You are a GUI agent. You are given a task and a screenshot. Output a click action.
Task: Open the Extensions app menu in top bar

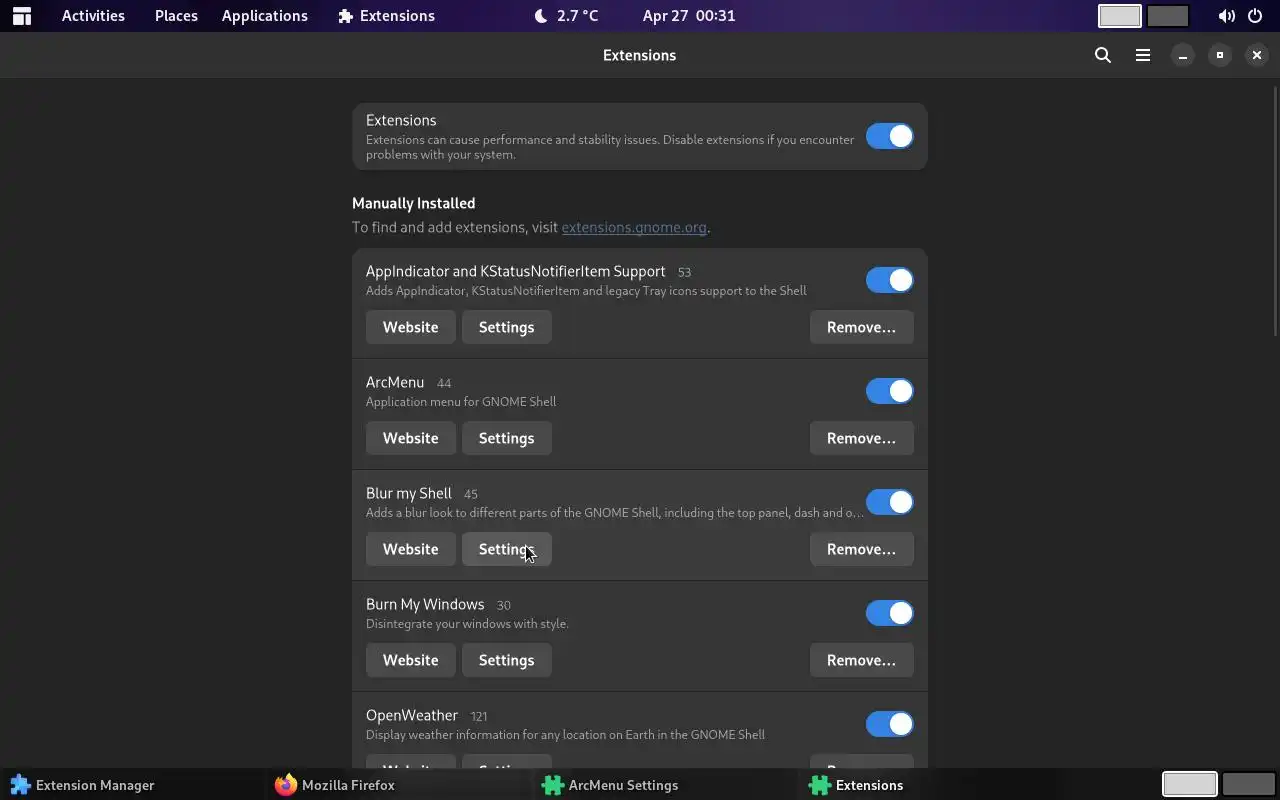386,16
